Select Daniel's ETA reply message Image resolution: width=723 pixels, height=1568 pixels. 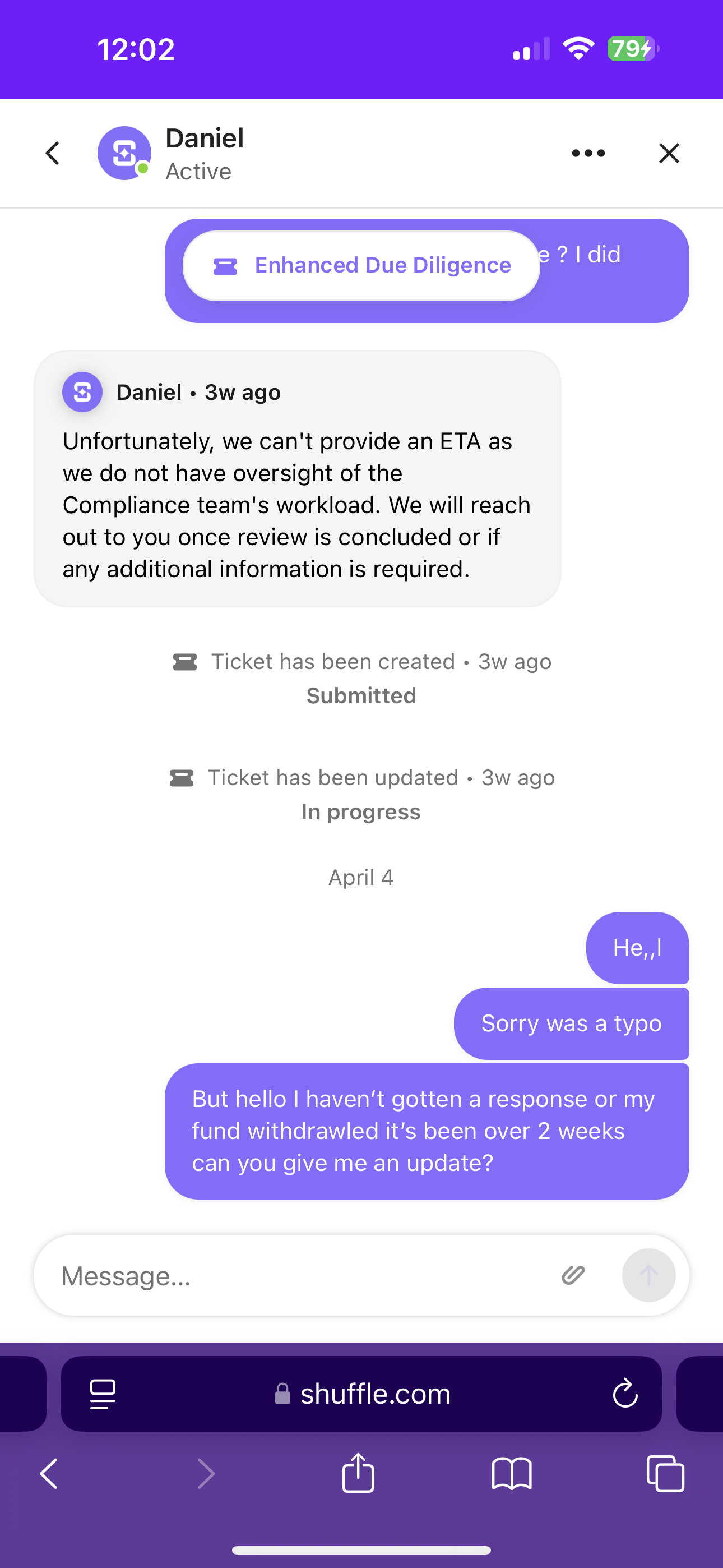297,505
